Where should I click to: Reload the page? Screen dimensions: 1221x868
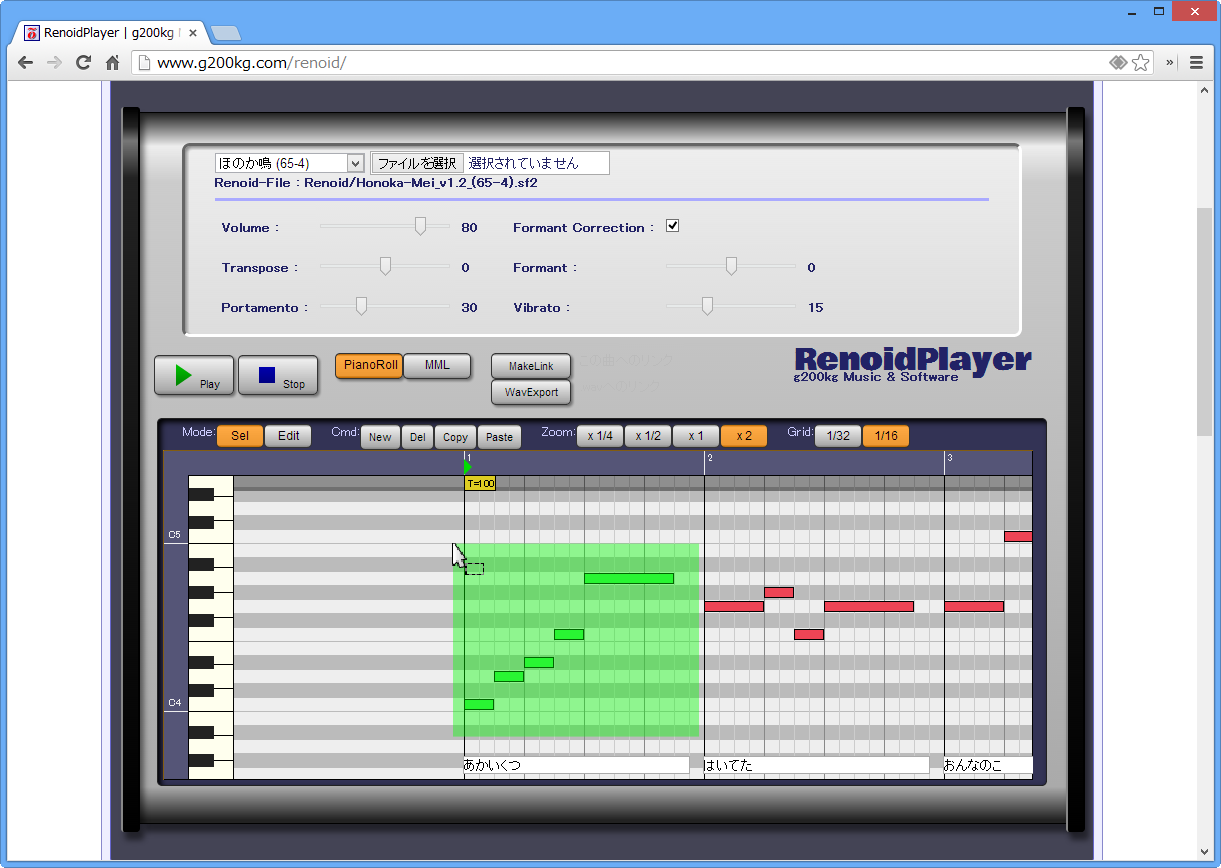84,62
